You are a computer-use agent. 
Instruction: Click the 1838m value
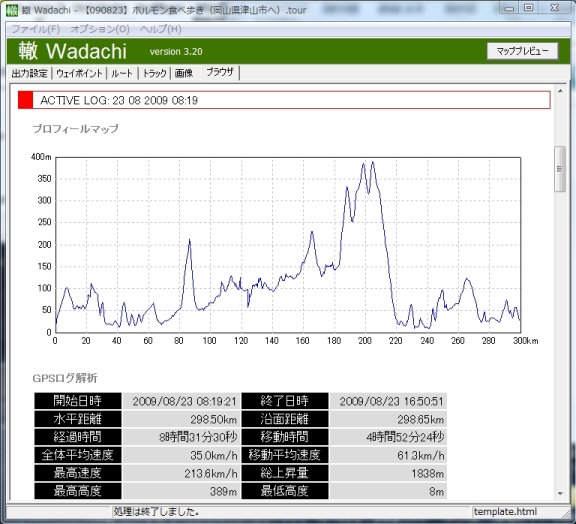428,474
